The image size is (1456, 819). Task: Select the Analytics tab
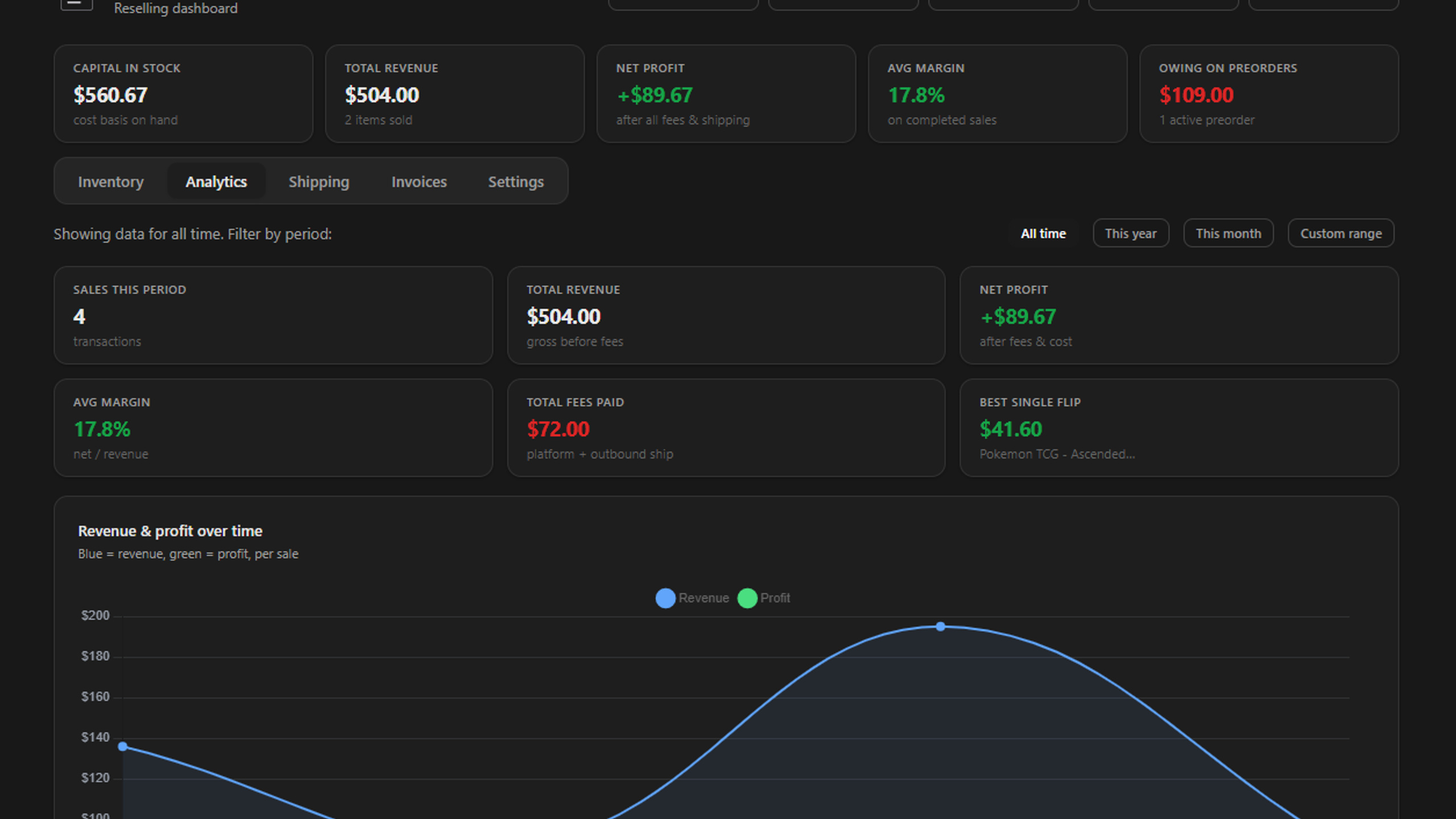(x=216, y=181)
